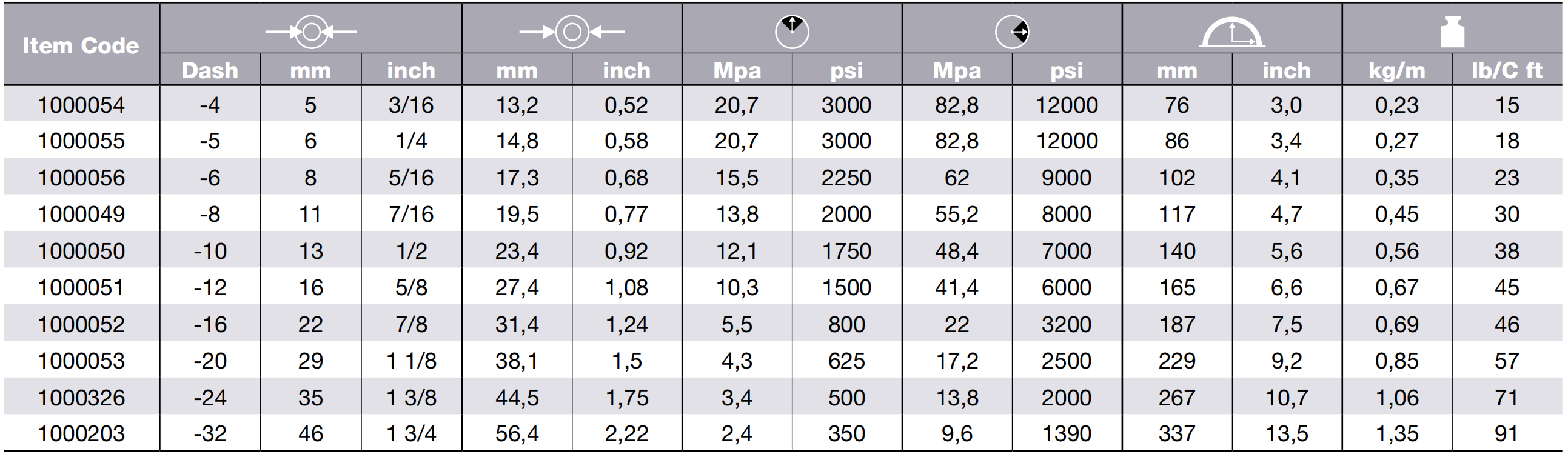Click item code 1000203
The image size is (1568, 457).
(81, 433)
